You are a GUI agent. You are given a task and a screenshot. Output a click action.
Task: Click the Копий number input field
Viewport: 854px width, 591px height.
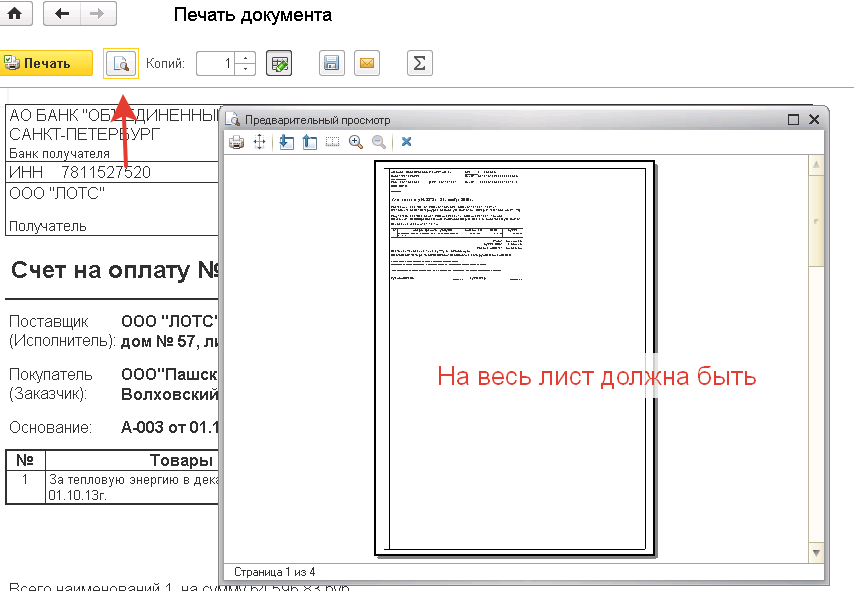[216, 64]
